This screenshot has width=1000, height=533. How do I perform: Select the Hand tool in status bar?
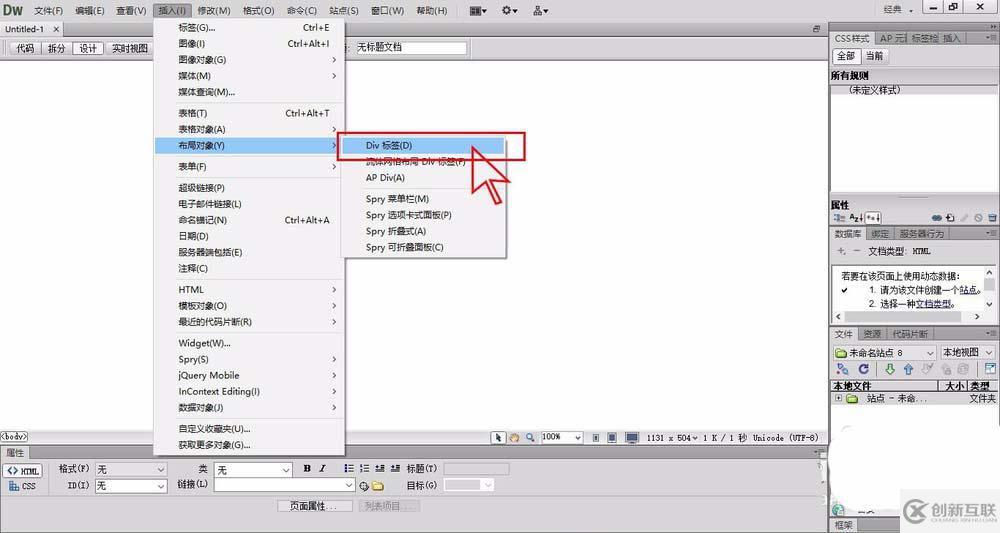tap(514, 437)
